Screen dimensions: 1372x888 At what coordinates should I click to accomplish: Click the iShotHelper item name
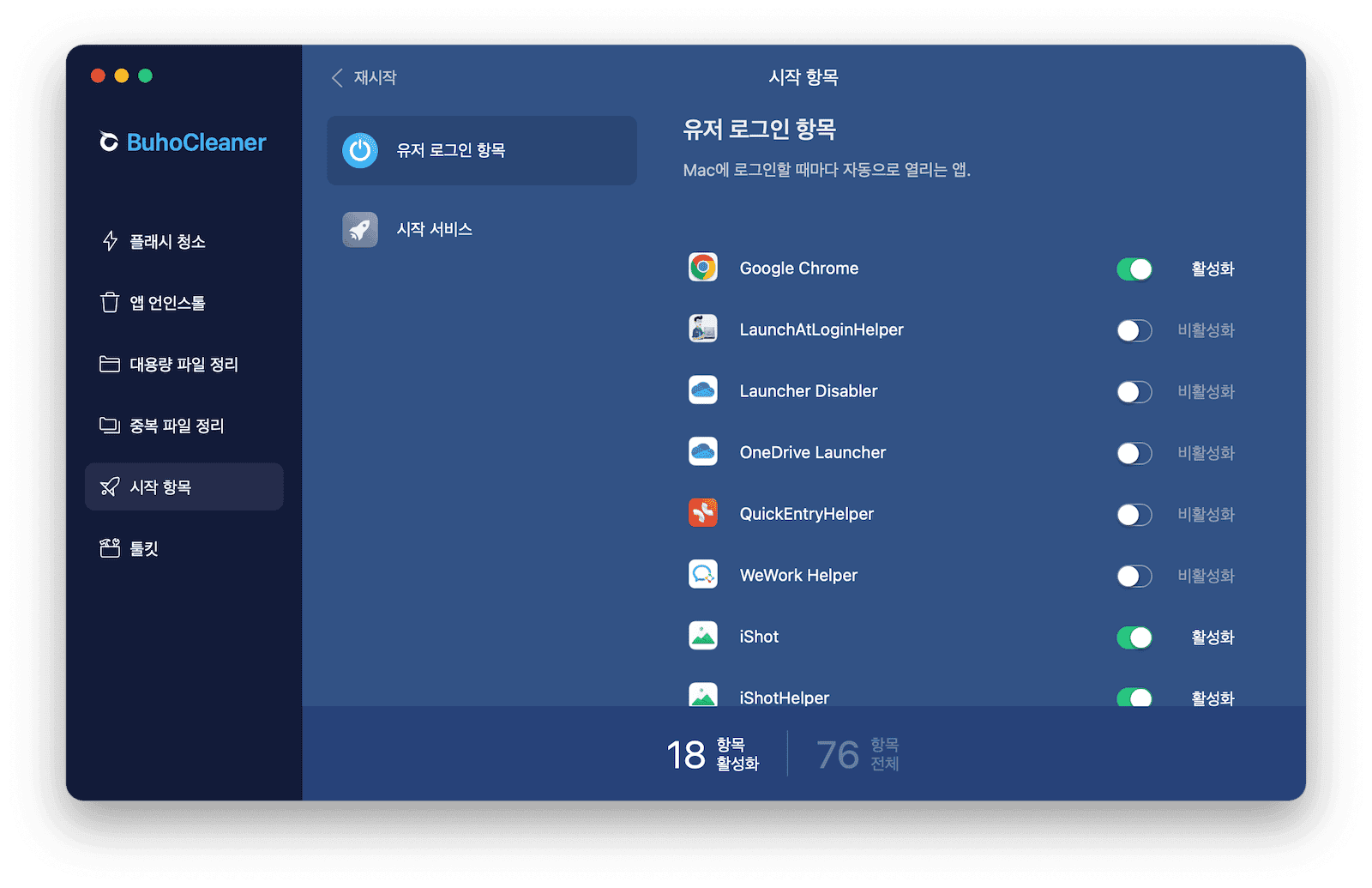pos(785,698)
